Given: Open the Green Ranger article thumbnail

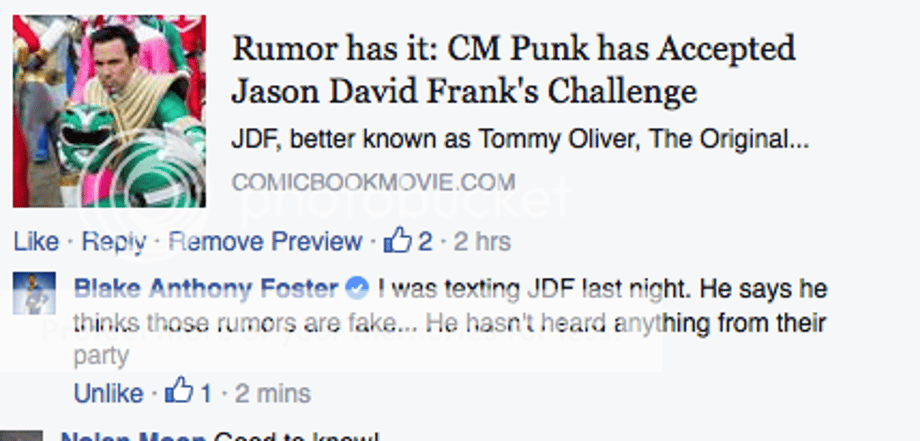Looking at the screenshot, I should coord(108,111).
